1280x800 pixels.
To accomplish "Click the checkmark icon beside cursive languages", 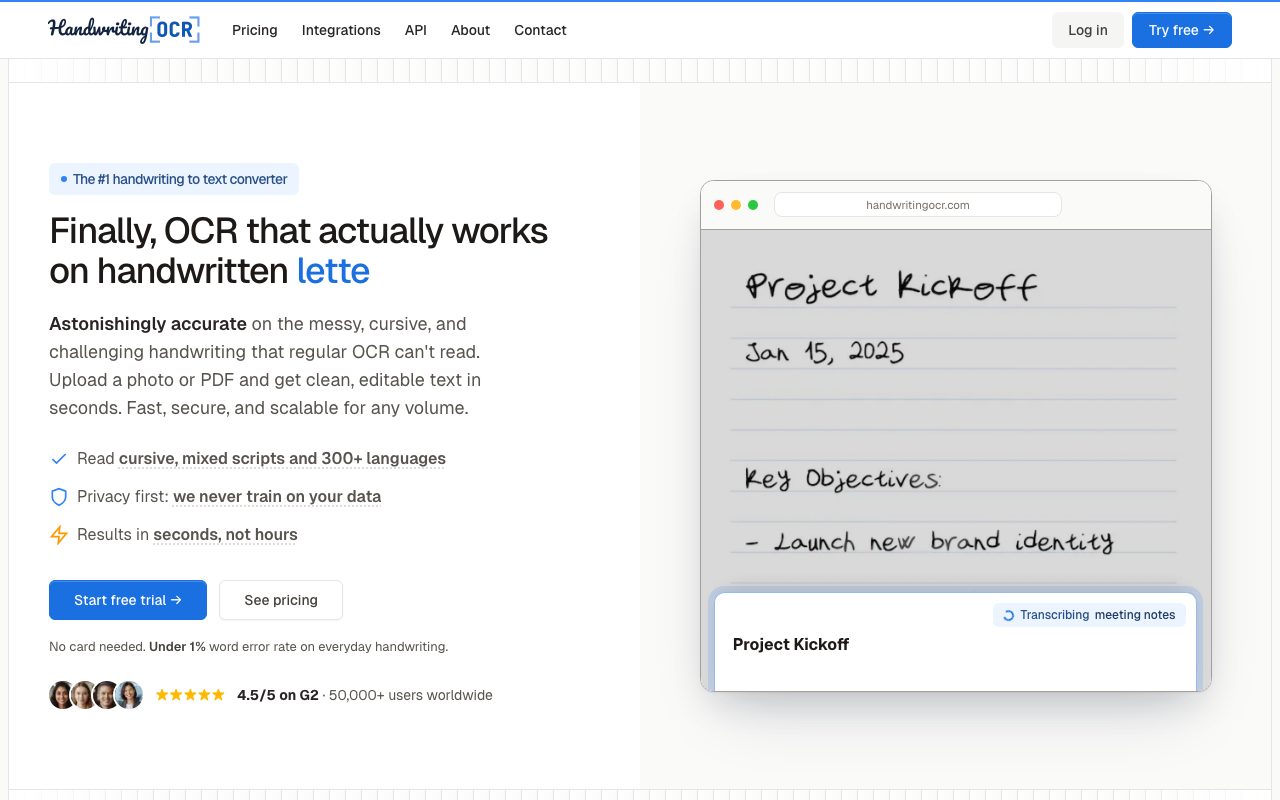I will [x=59, y=459].
